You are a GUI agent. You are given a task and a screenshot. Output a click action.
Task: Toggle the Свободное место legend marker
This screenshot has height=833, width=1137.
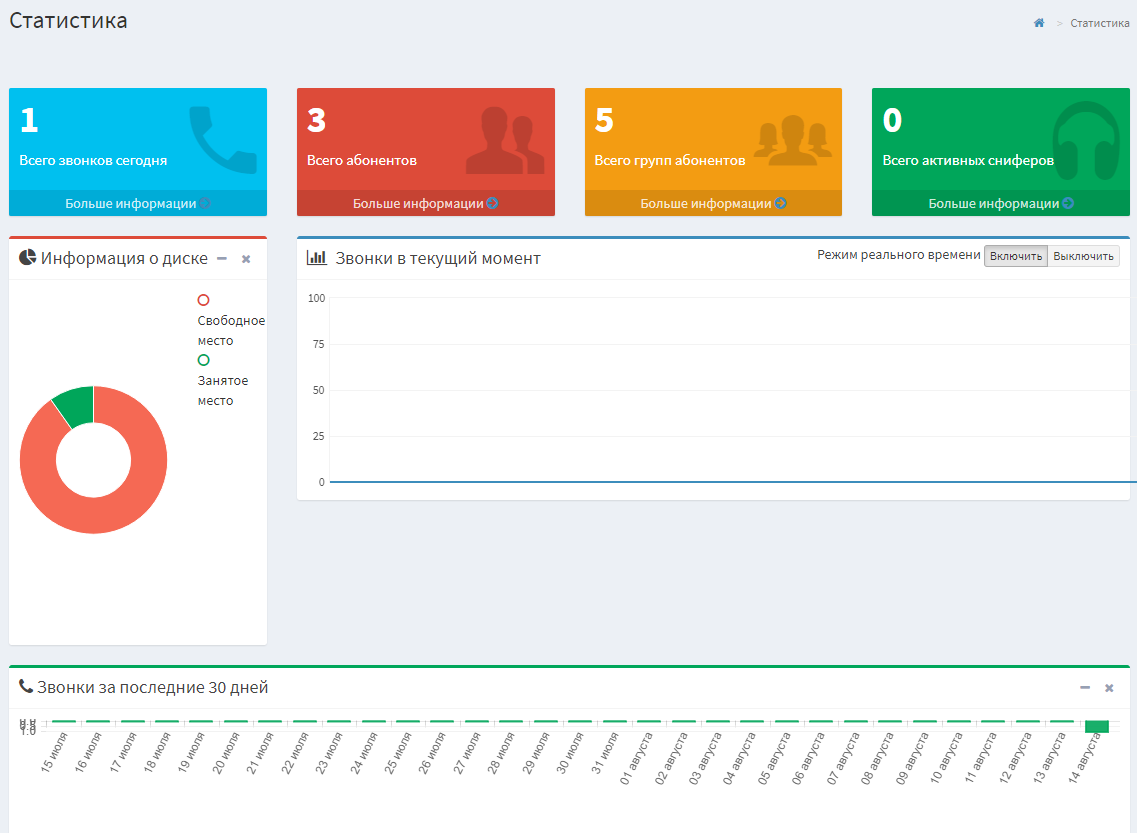click(204, 300)
